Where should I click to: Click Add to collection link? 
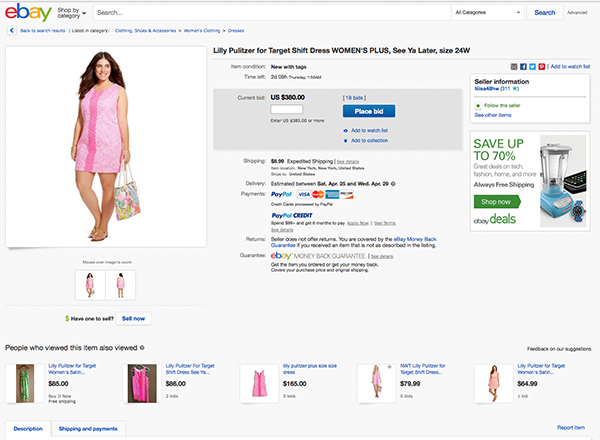(368, 139)
